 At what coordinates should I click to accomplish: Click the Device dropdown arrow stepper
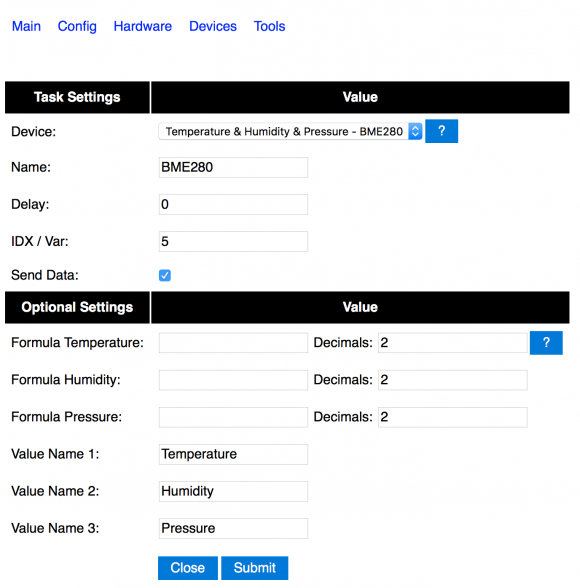(415, 132)
